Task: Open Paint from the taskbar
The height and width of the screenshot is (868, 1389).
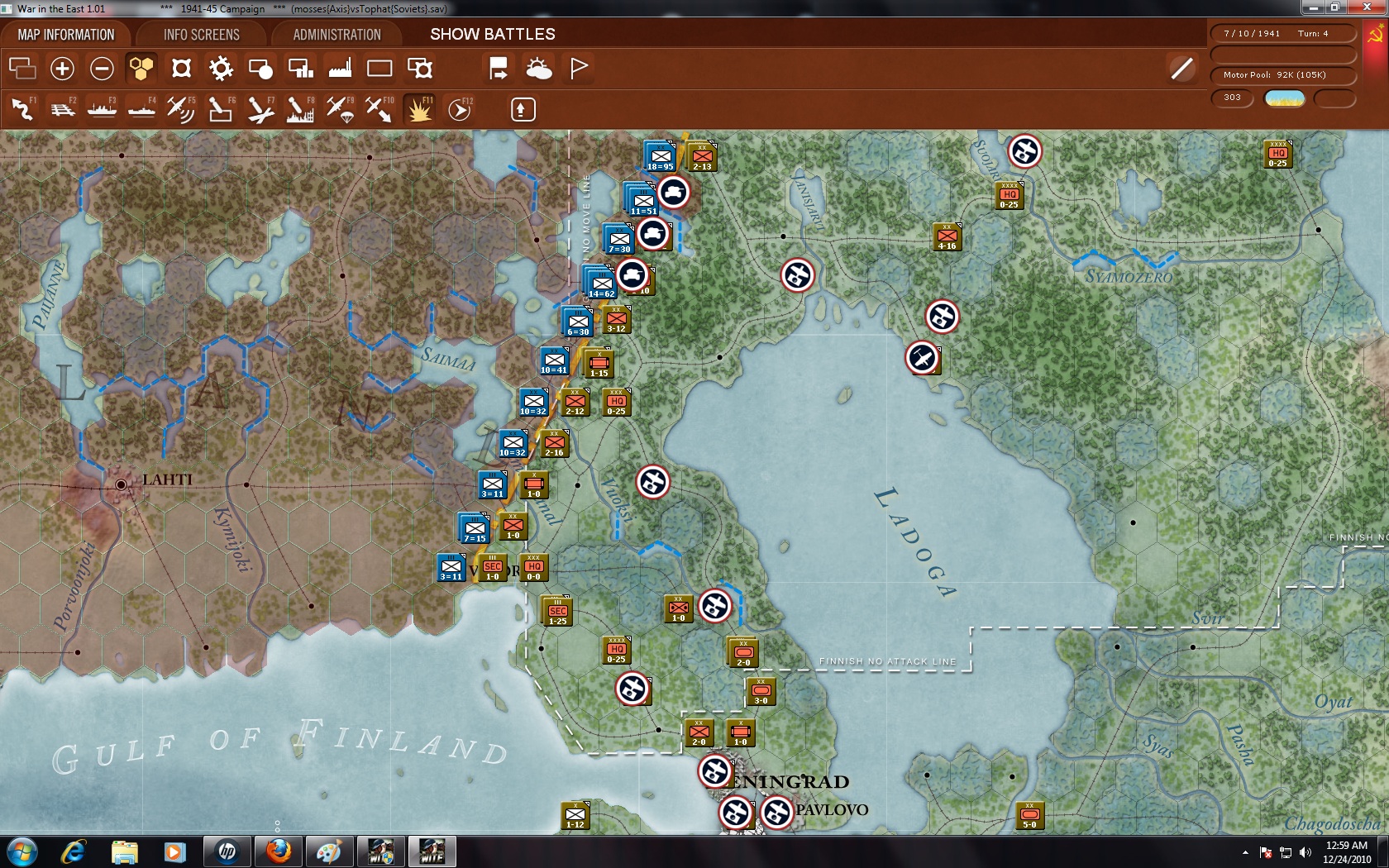Action: (329, 851)
